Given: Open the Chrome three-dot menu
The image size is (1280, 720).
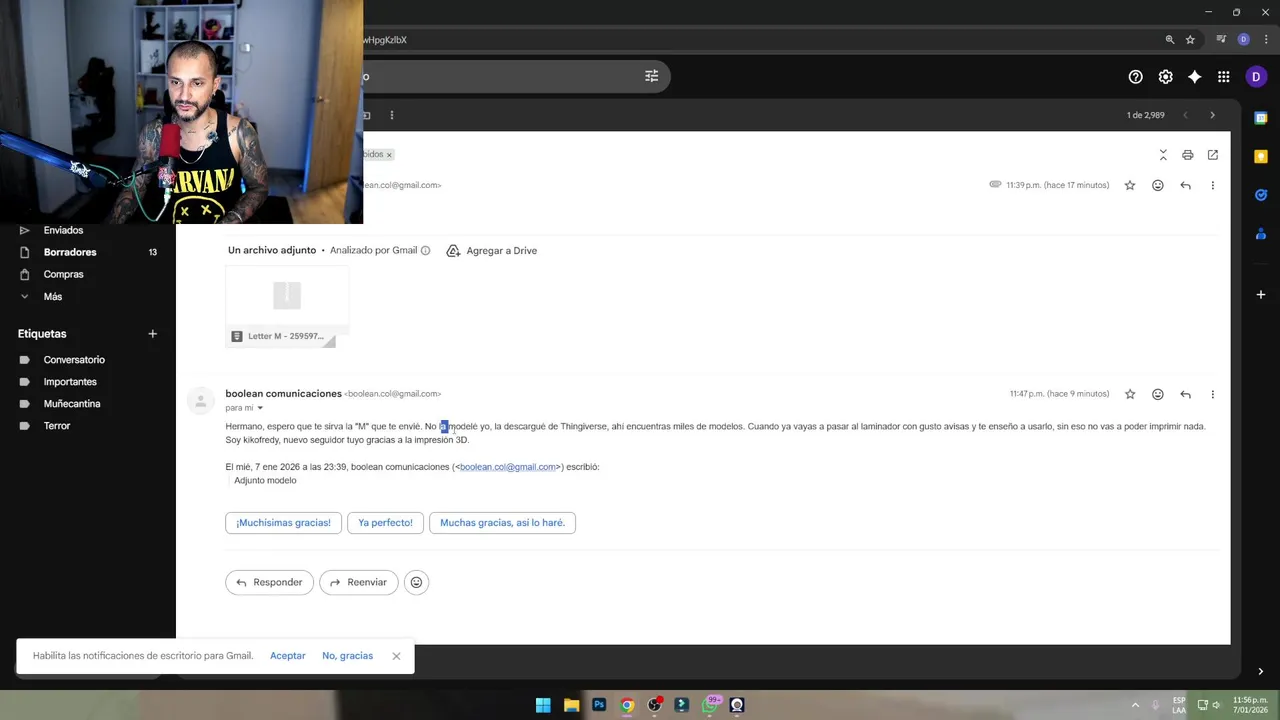Looking at the screenshot, I should 1266,40.
